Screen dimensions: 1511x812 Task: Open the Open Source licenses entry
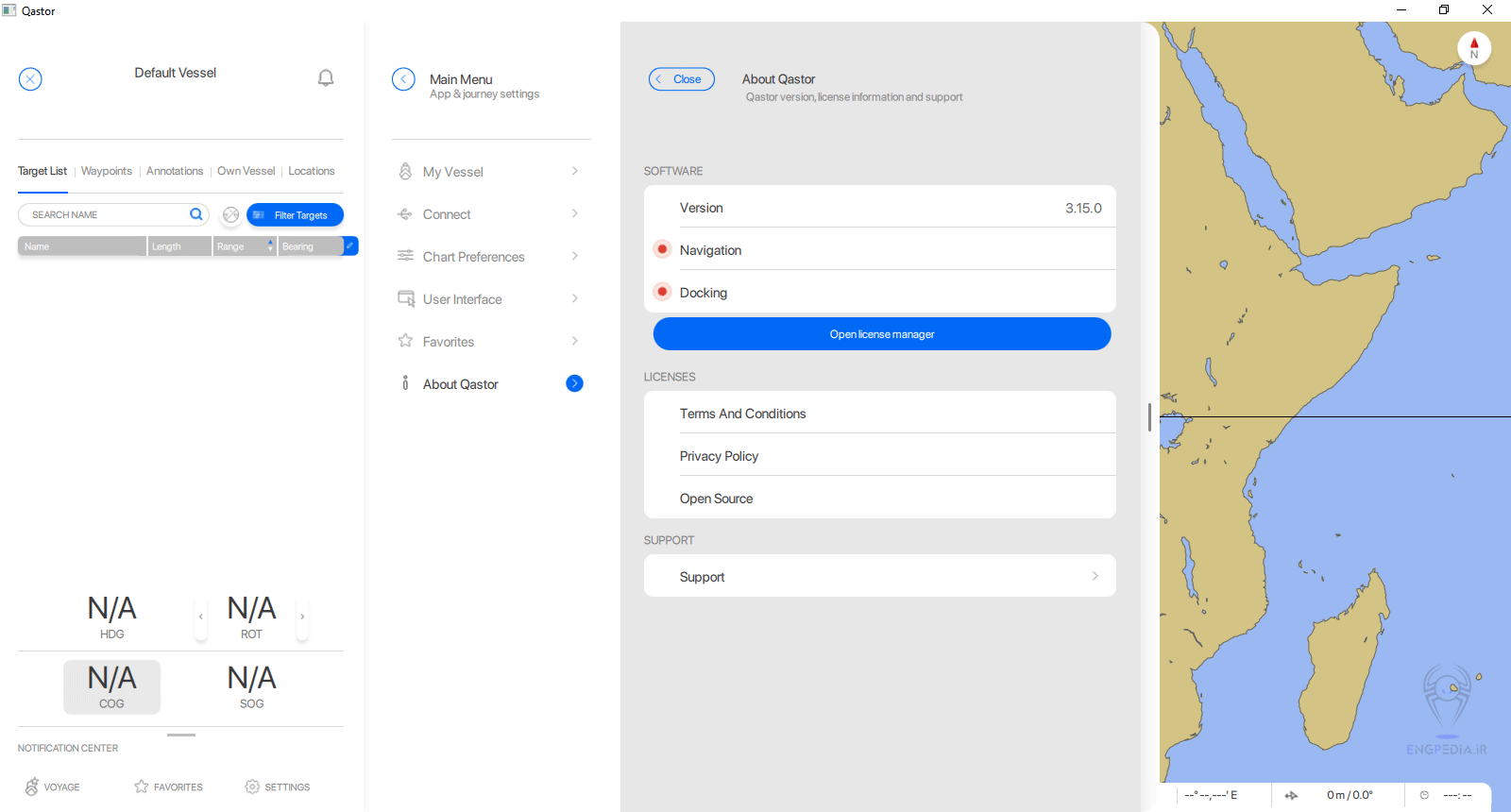[880, 498]
